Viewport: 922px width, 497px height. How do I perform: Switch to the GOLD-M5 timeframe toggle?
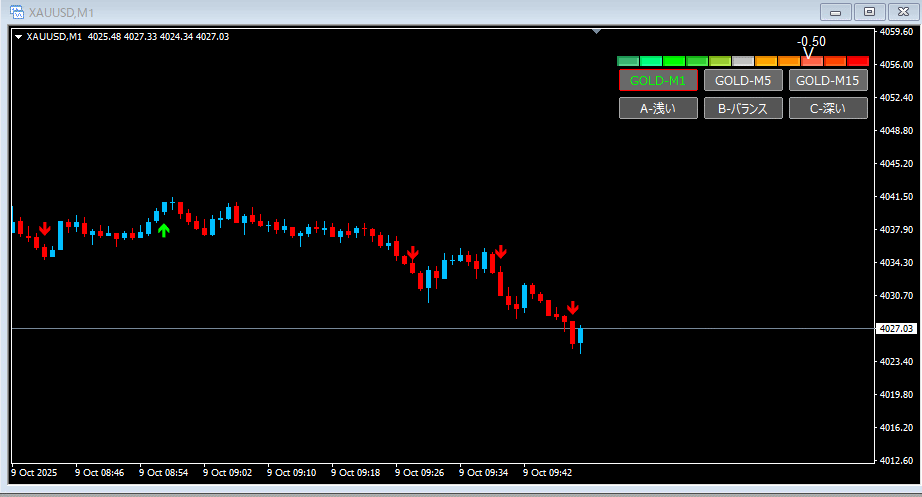tap(743, 80)
